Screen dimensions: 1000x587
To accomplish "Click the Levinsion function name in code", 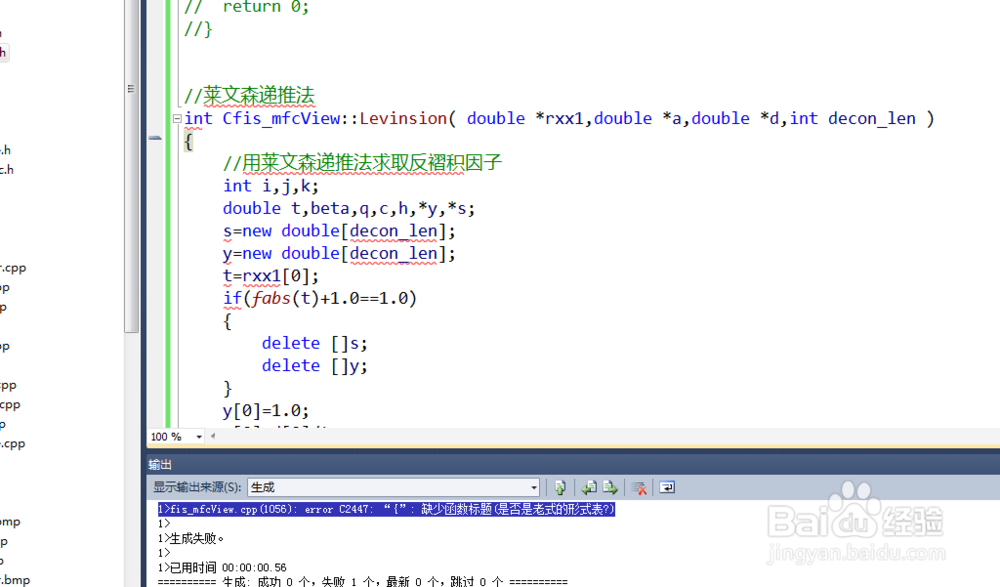I will [403, 119].
